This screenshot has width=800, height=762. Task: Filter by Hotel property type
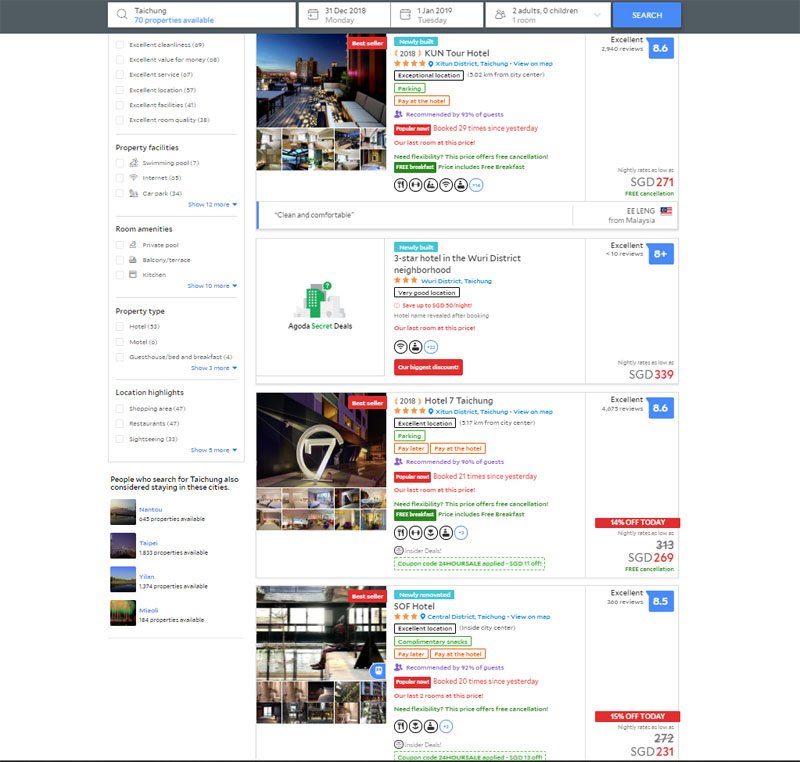119,326
